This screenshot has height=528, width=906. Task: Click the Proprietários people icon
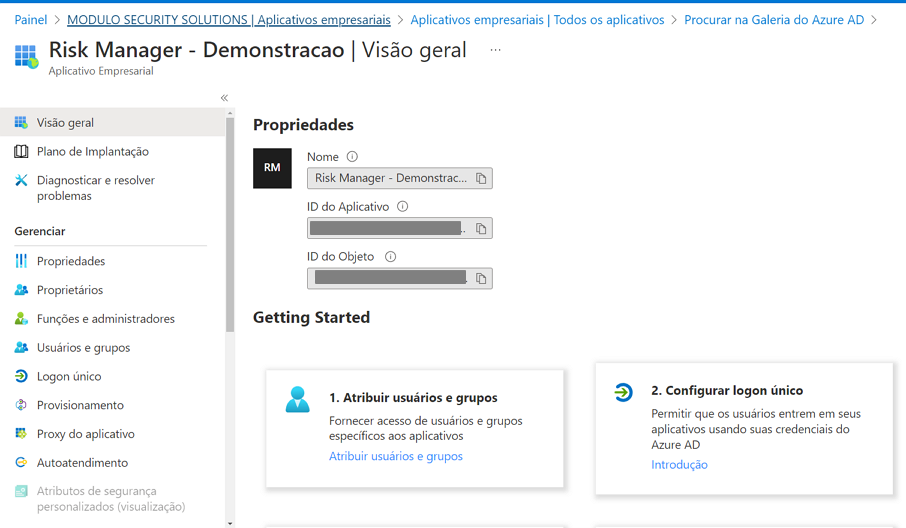click(21, 290)
